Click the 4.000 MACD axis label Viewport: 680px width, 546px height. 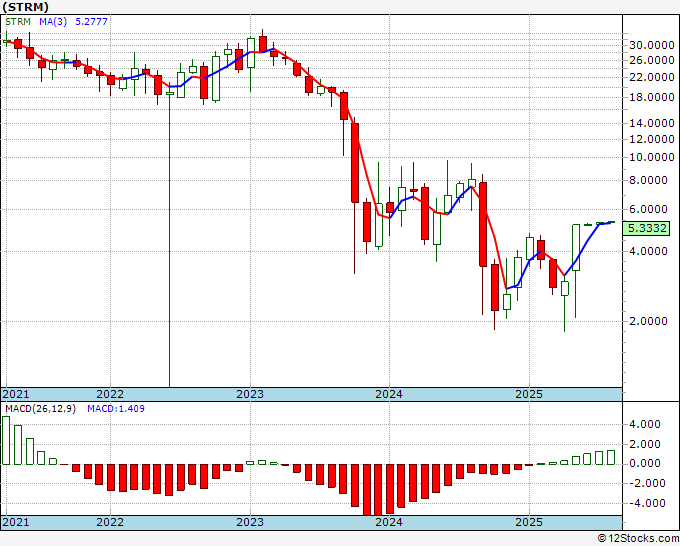[645, 424]
